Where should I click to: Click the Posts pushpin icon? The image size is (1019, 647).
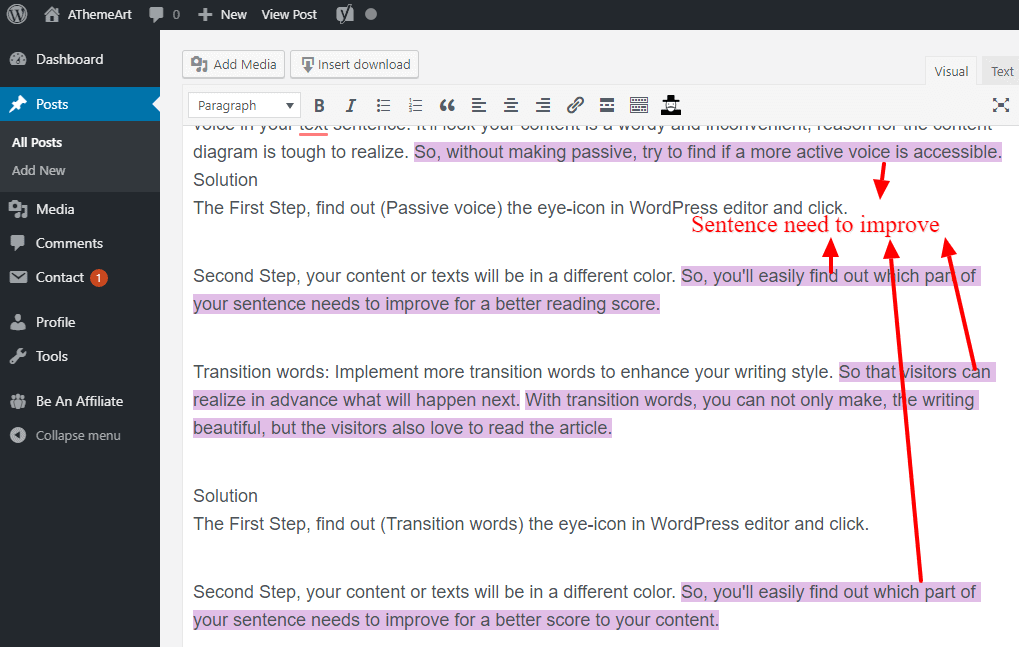pos(18,104)
